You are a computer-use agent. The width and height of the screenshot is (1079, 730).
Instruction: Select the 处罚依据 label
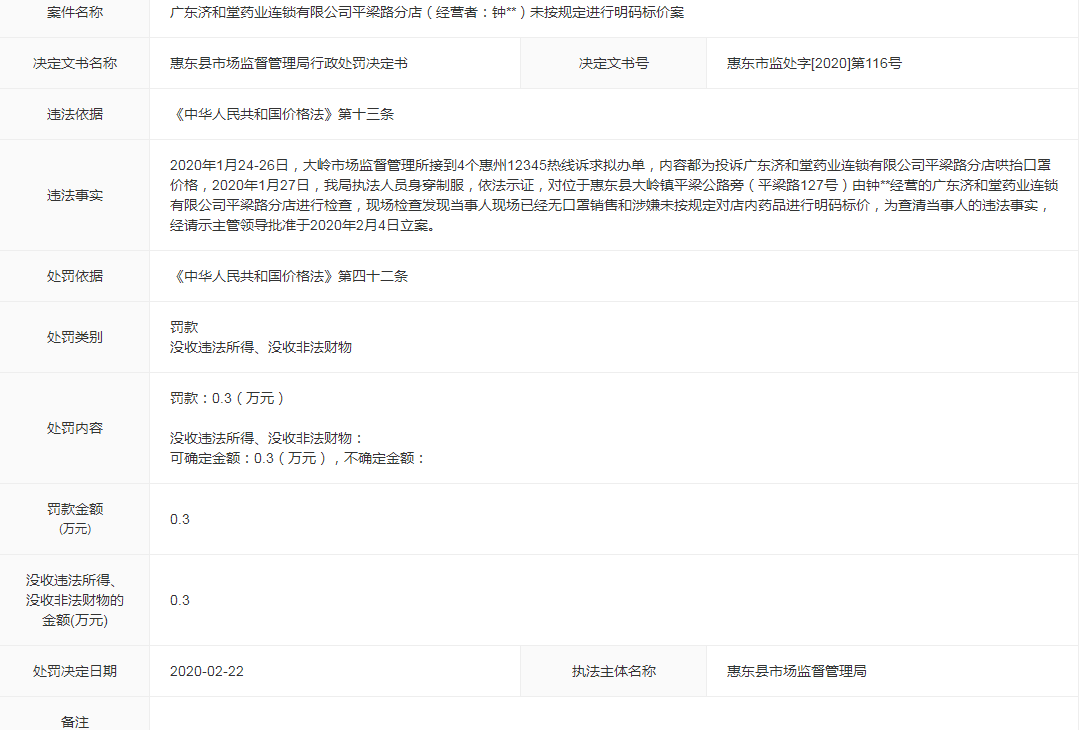tap(74, 276)
